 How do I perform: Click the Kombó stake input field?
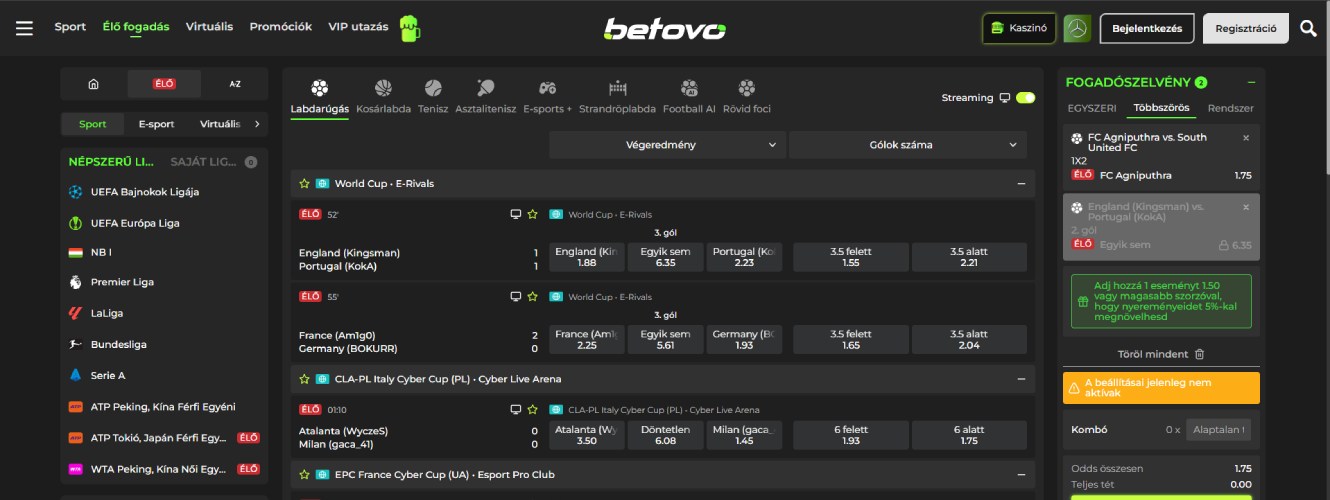pyautogui.click(x=1218, y=429)
